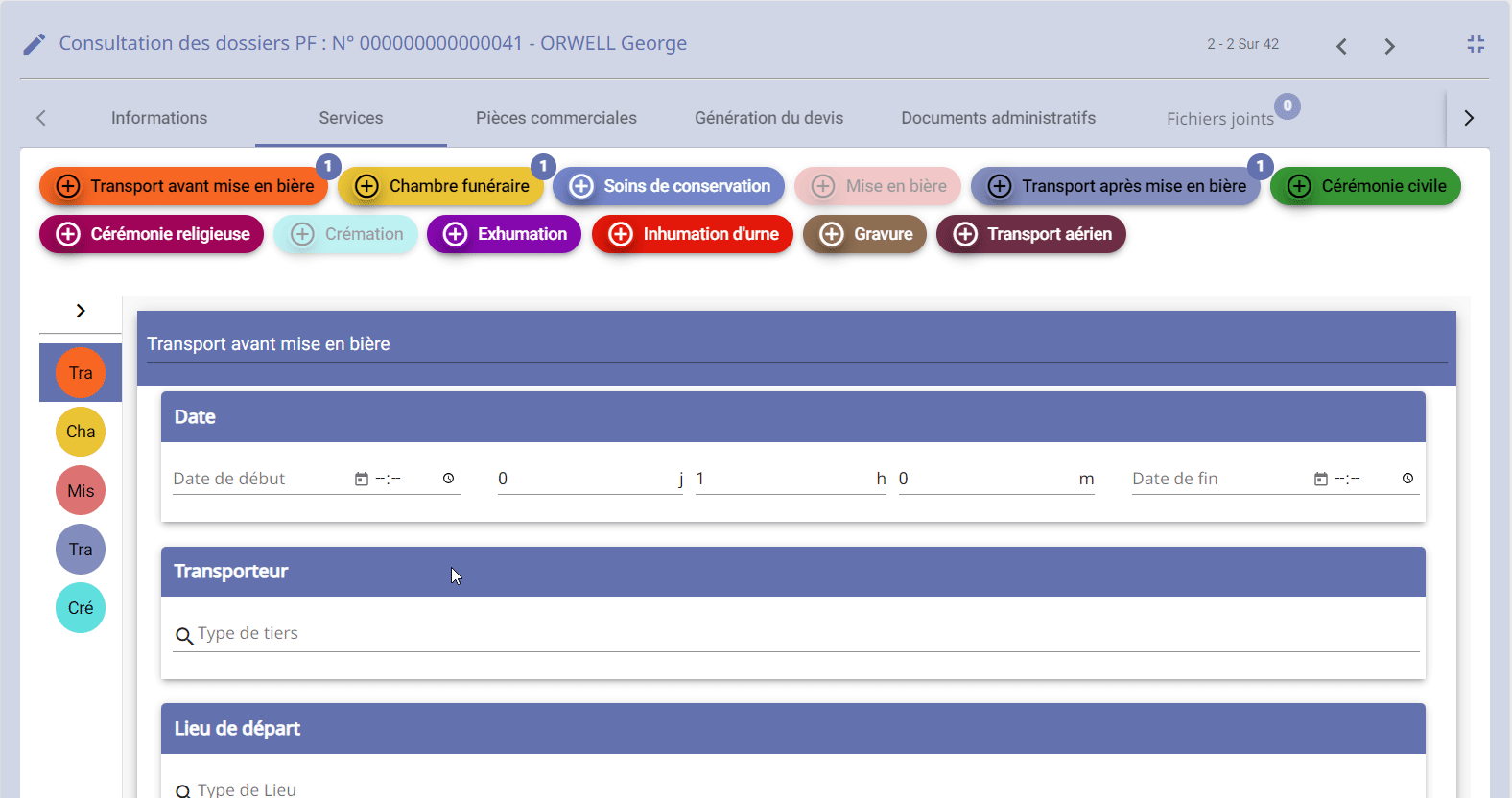Image resolution: width=1512 pixels, height=798 pixels.
Task: Add a Transport aérien service
Action: pos(1031,234)
